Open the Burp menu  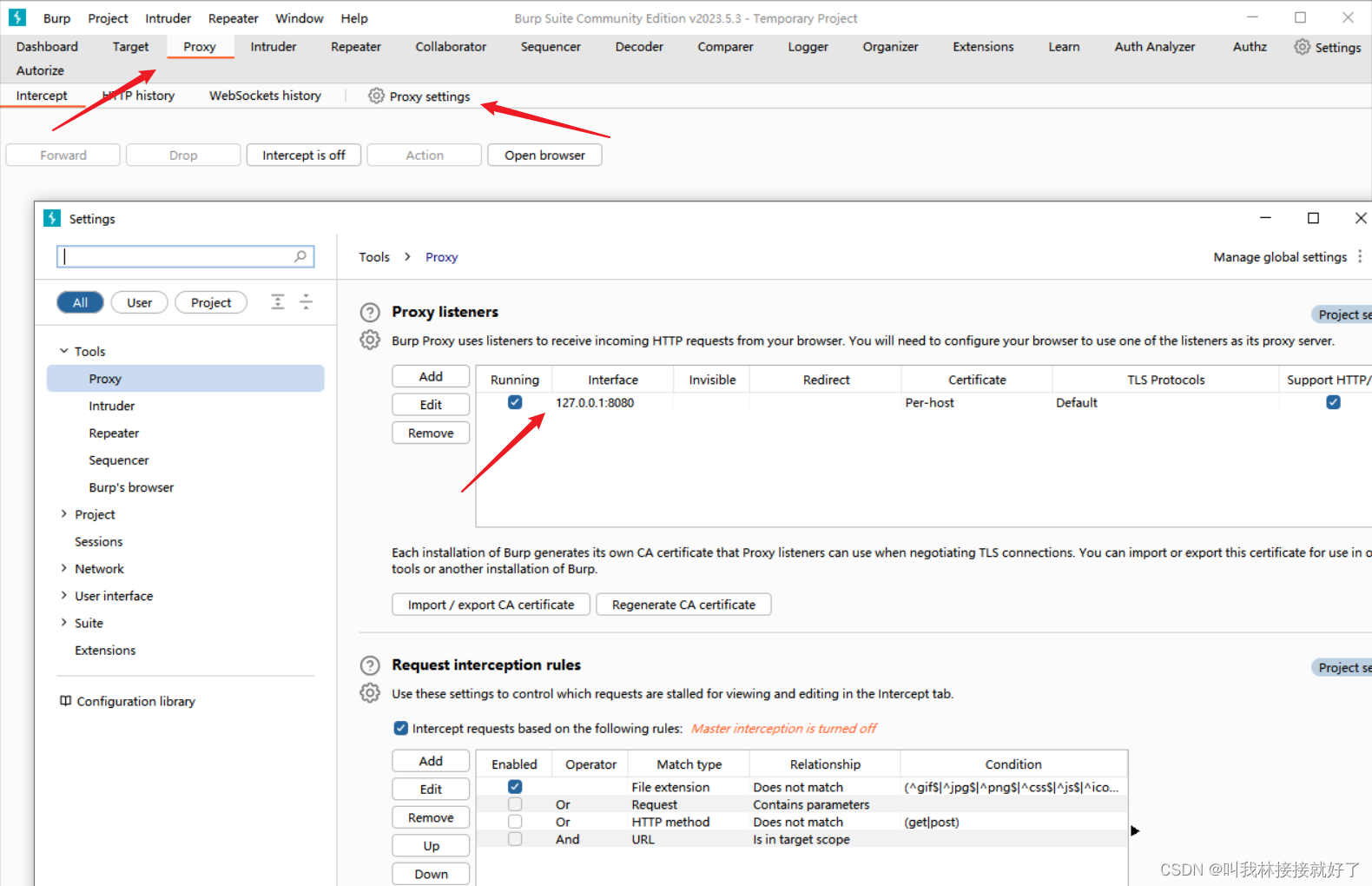56,18
